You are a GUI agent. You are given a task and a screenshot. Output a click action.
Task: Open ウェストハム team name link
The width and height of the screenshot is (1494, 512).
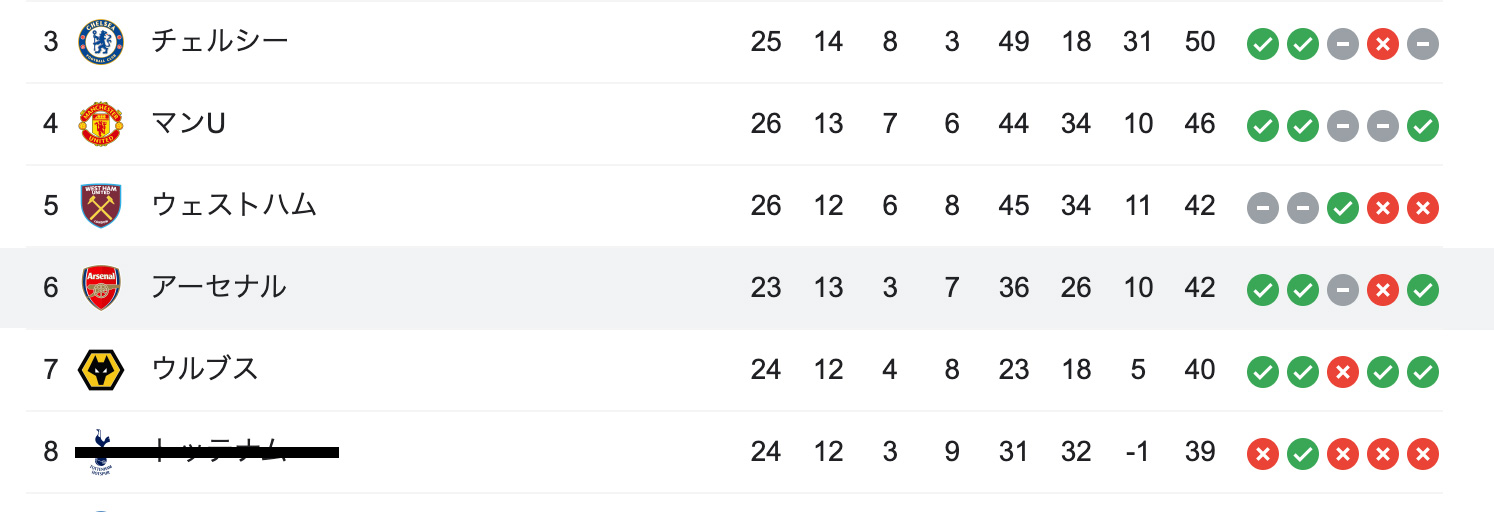(234, 205)
